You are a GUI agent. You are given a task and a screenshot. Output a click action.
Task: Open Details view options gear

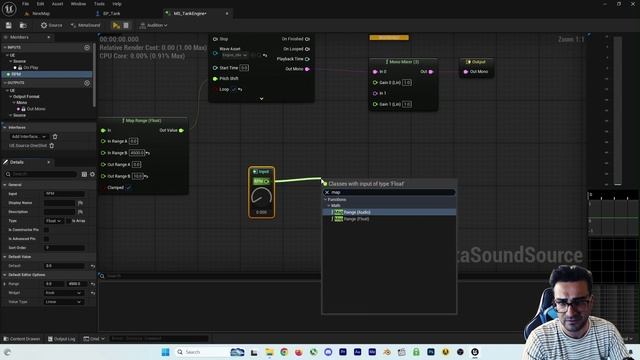coord(92,174)
